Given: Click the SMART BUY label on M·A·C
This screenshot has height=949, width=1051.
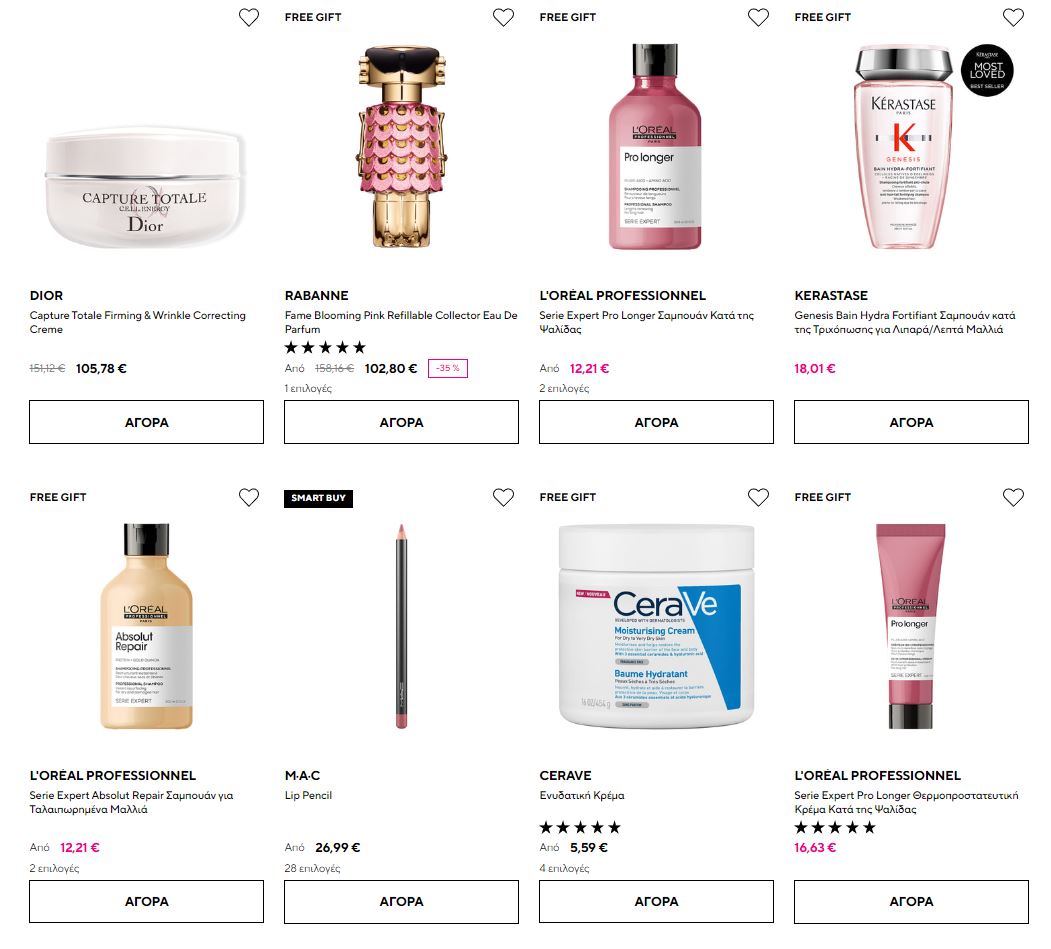Looking at the screenshot, I should pos(318,498).
